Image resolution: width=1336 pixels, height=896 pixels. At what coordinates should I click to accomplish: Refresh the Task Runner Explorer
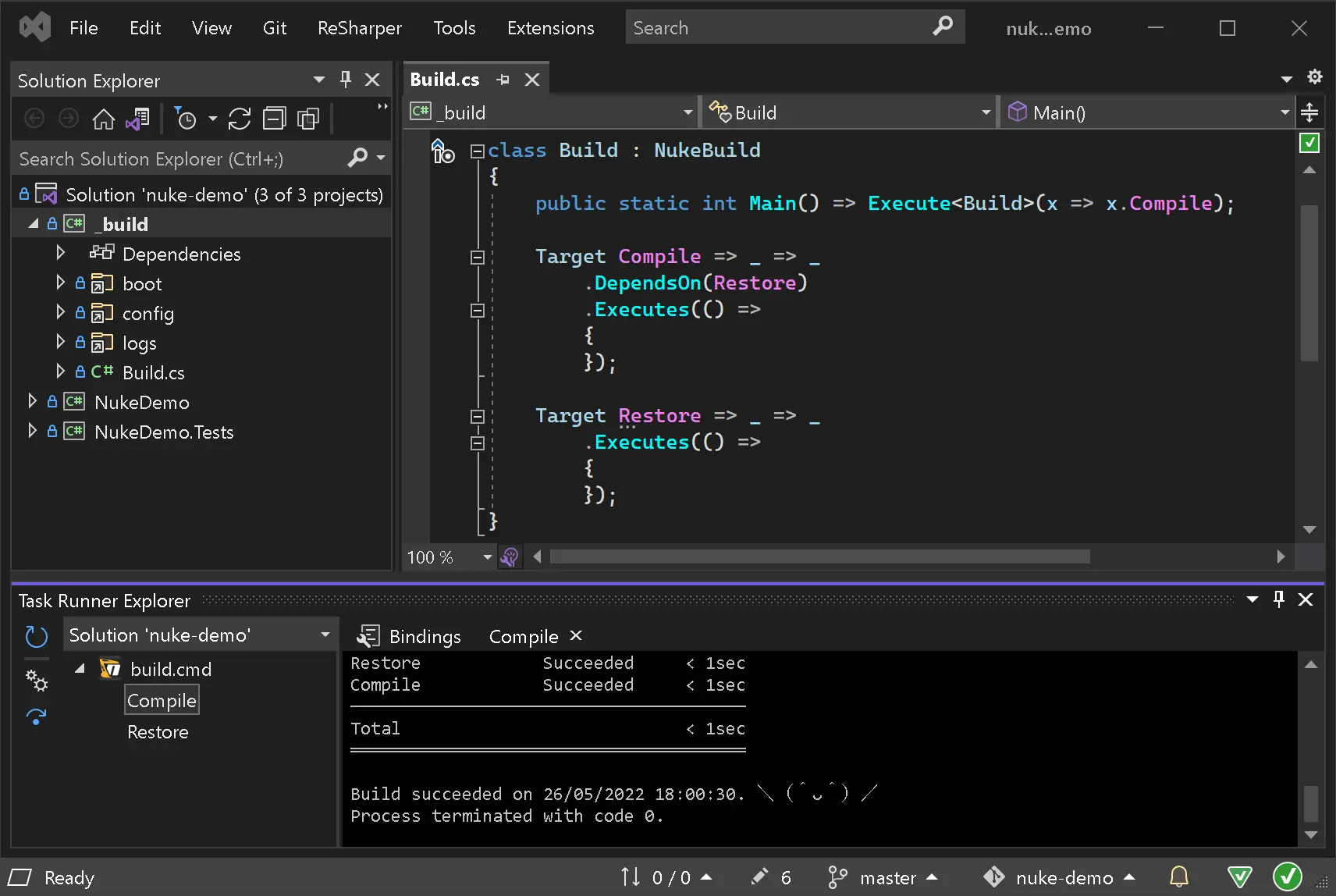(36, 636)
